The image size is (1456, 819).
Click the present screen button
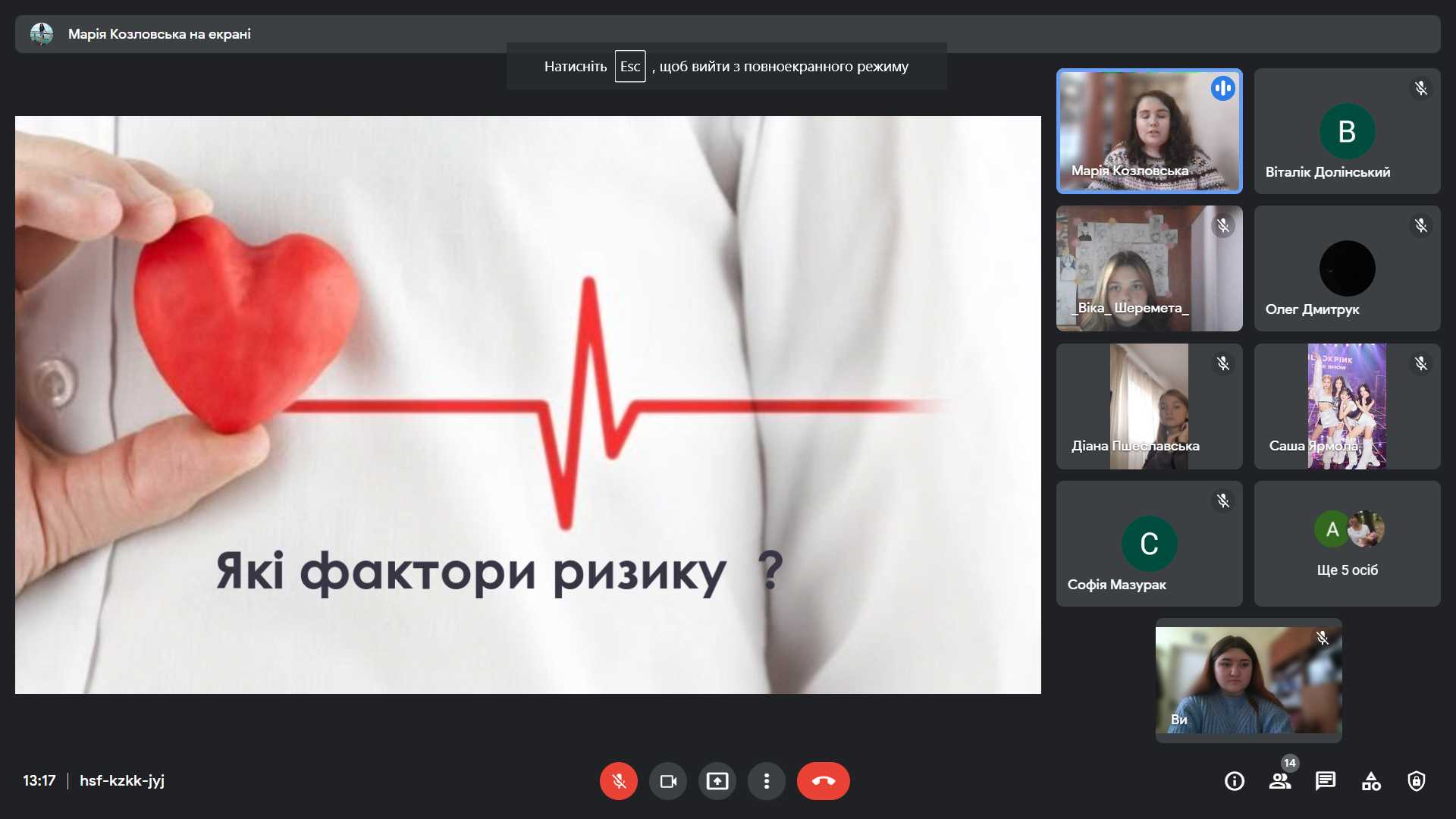coord(717,781)
